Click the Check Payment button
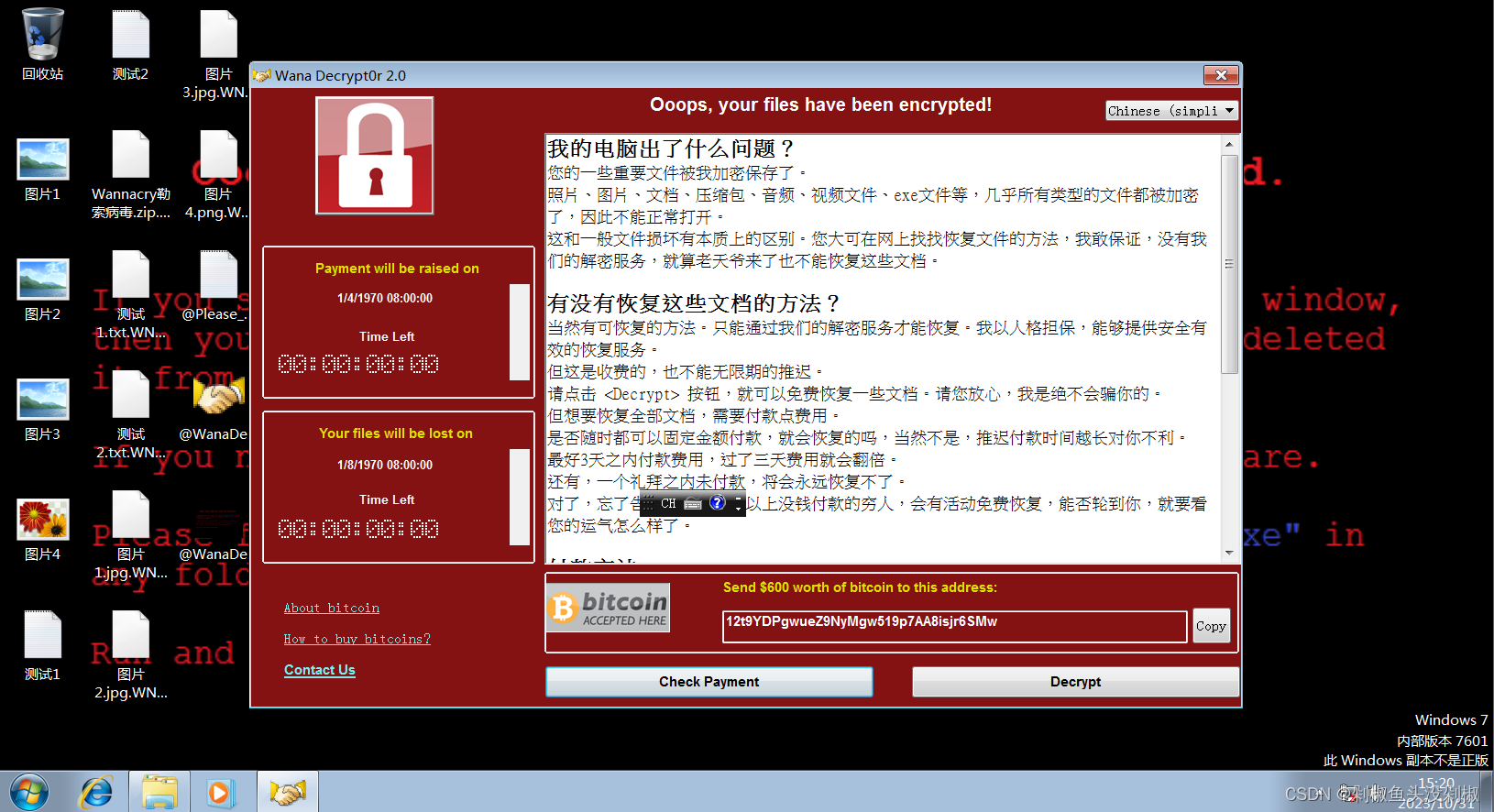 point(709,682)
